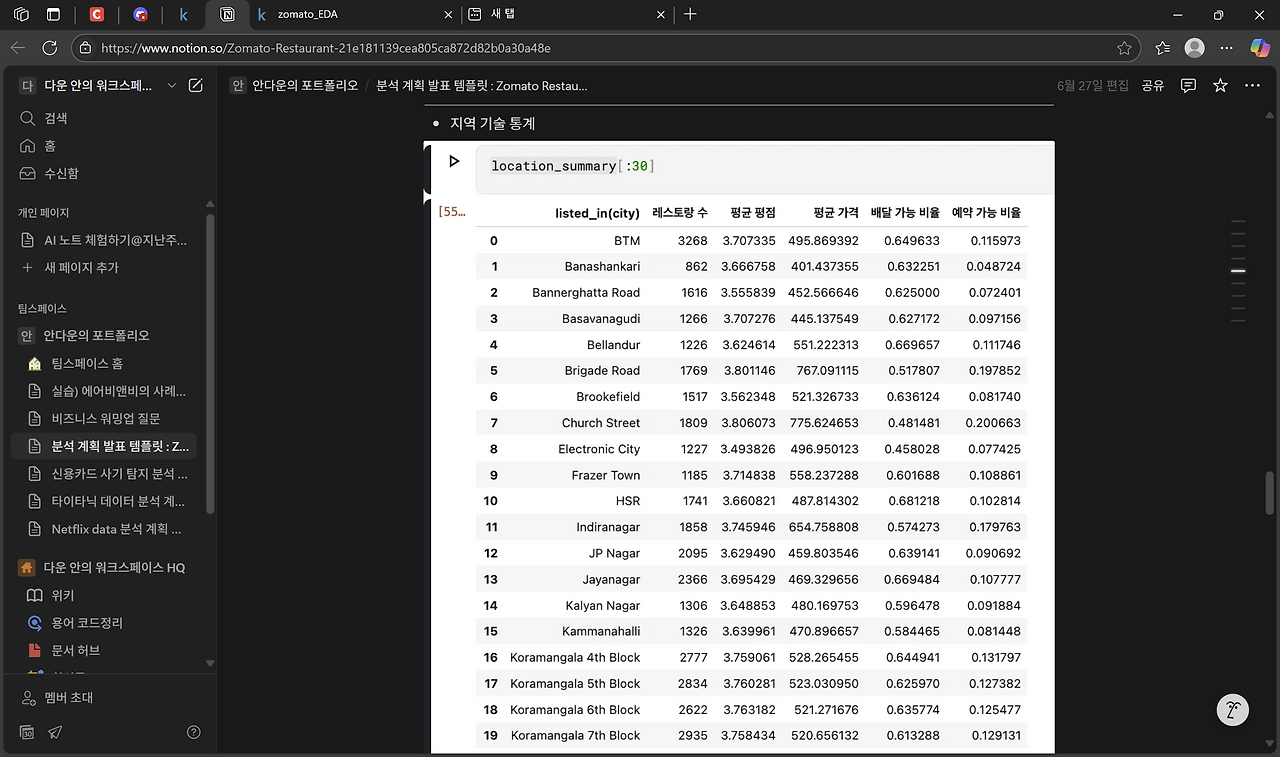Open Edge settings and more menu

click(1227, 48)
